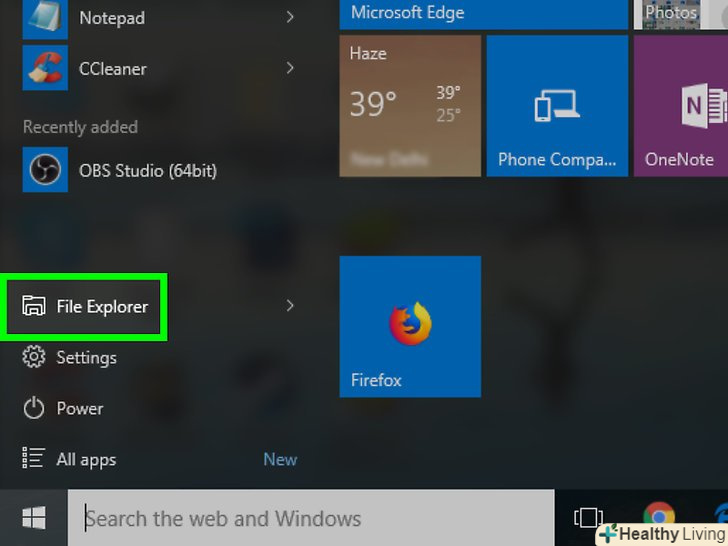Image resolution: width=728 pixels, height=546 pixels.
Task: Click the Power icon
Action: [33, 409]
